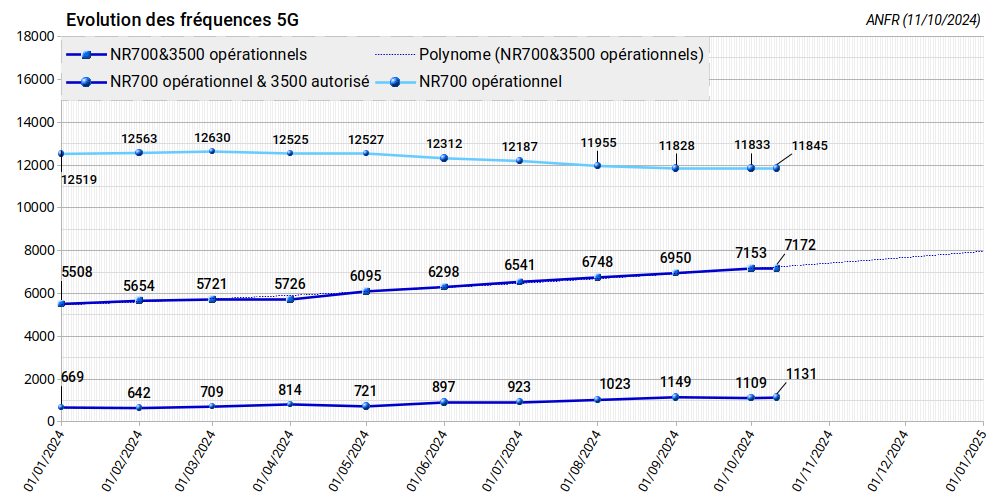The image size is (1007, 496).
Task: Select the data point marker below value 11955
Action: (x=598, y=166)
